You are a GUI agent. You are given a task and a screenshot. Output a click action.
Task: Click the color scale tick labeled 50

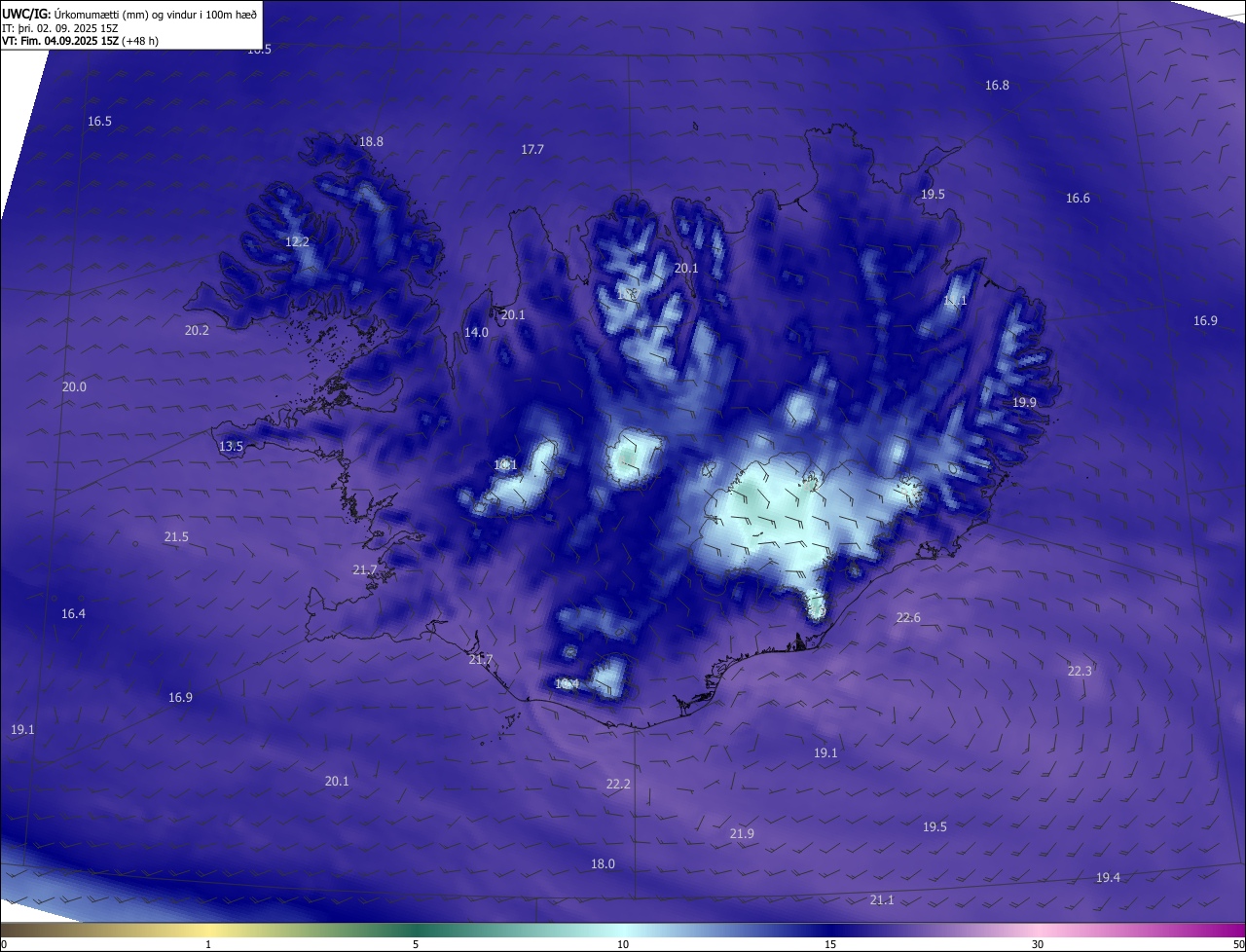tap(1238, 944)
